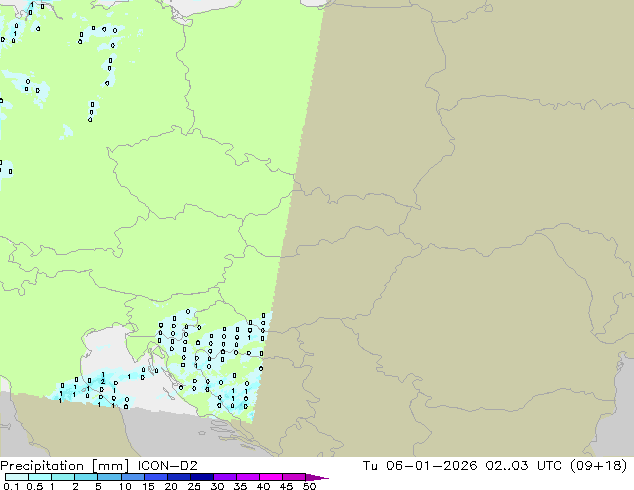Click the 'Precipitation [mm]' title text
Viewport: 634px width, 490px height.
click(65, 466)
